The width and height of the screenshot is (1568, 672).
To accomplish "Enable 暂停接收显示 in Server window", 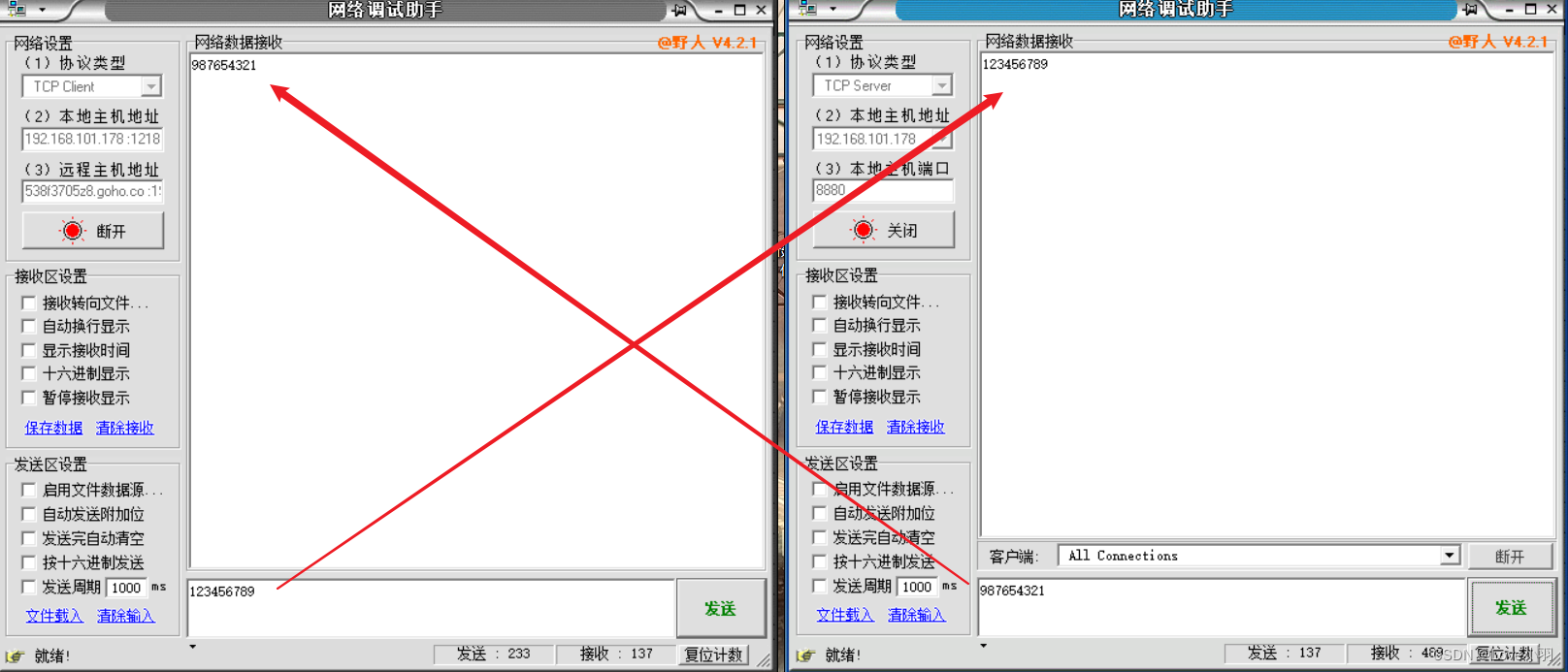I will 820,397.
